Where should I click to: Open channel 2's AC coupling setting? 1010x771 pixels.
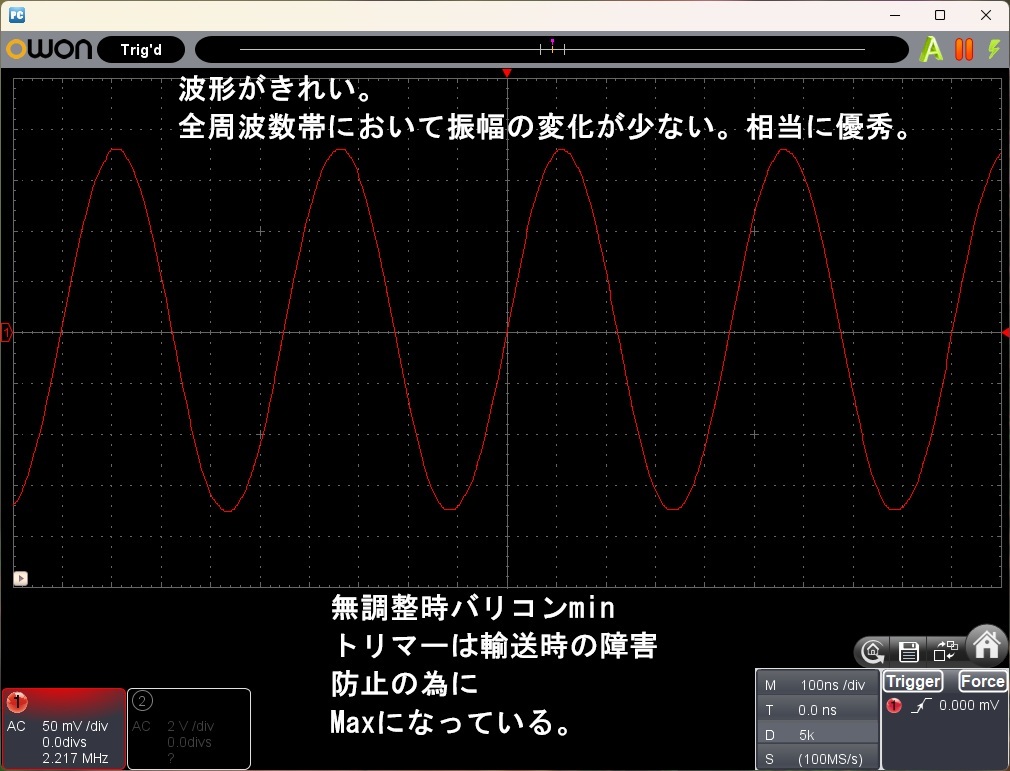tap(141, 726)
